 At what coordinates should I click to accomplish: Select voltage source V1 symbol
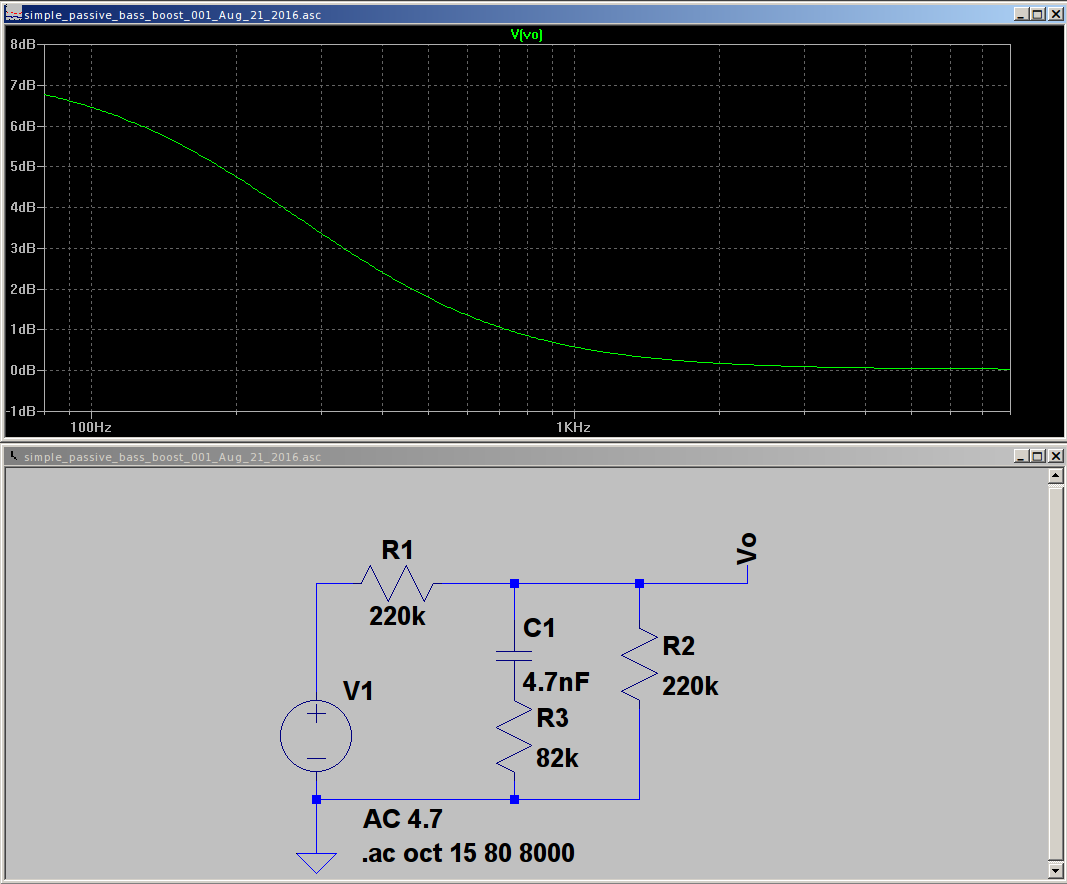pyautogui.click(x=316, y=736)
